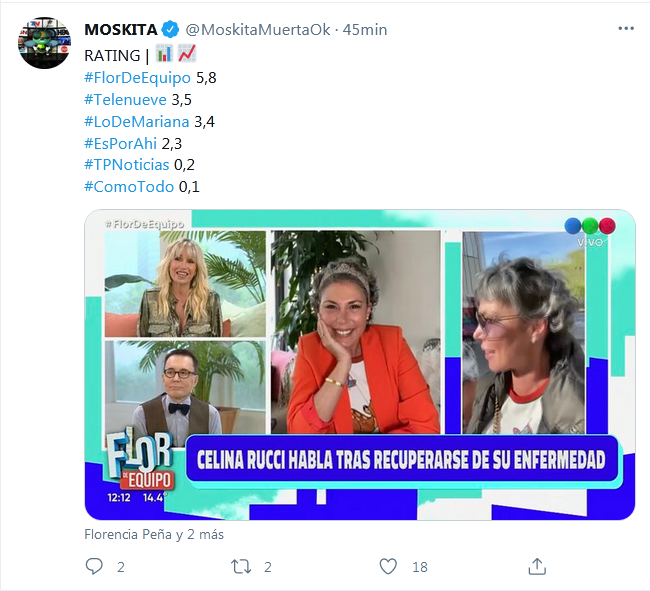Open the #FlorDeEquipo hashtag link
Screen dimensions: 650x591
pyautogui.click(x=138, y=78)
